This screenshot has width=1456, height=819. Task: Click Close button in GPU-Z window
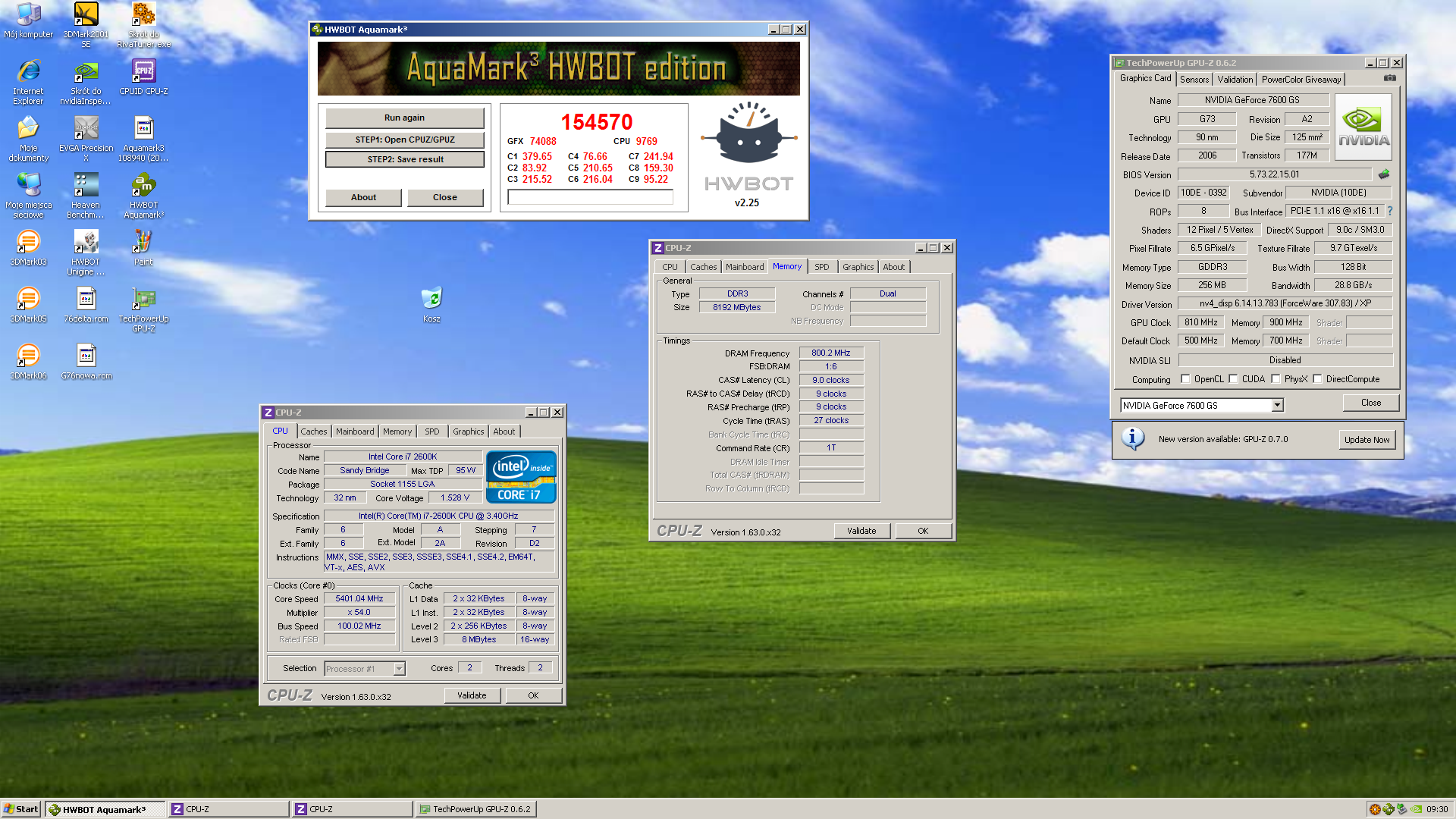1370,403
